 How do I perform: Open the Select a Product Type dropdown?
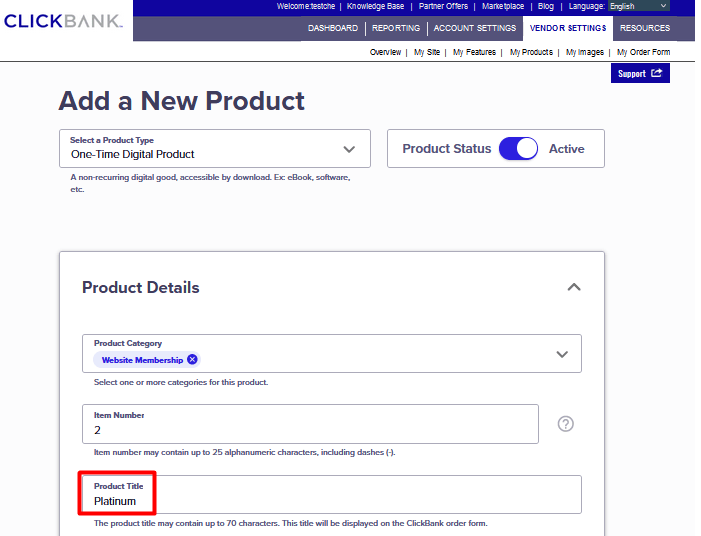point(215,148)
